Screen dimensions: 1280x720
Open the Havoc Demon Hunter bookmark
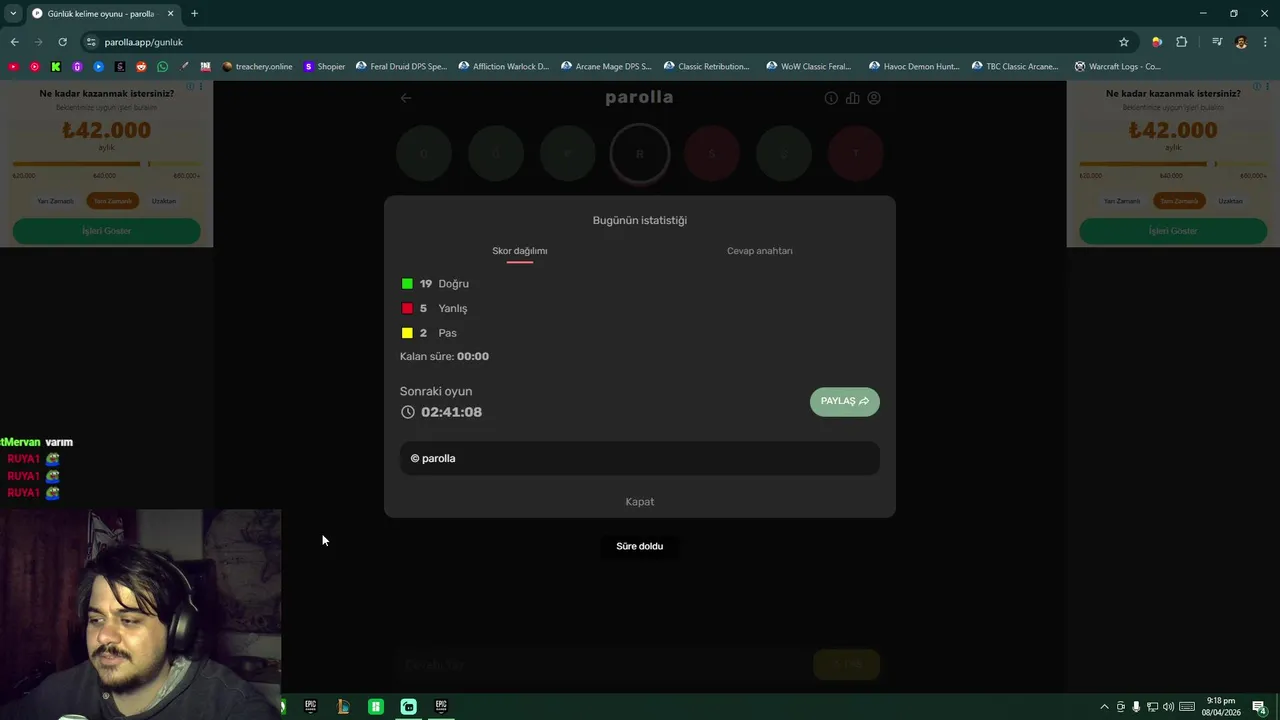914,67
